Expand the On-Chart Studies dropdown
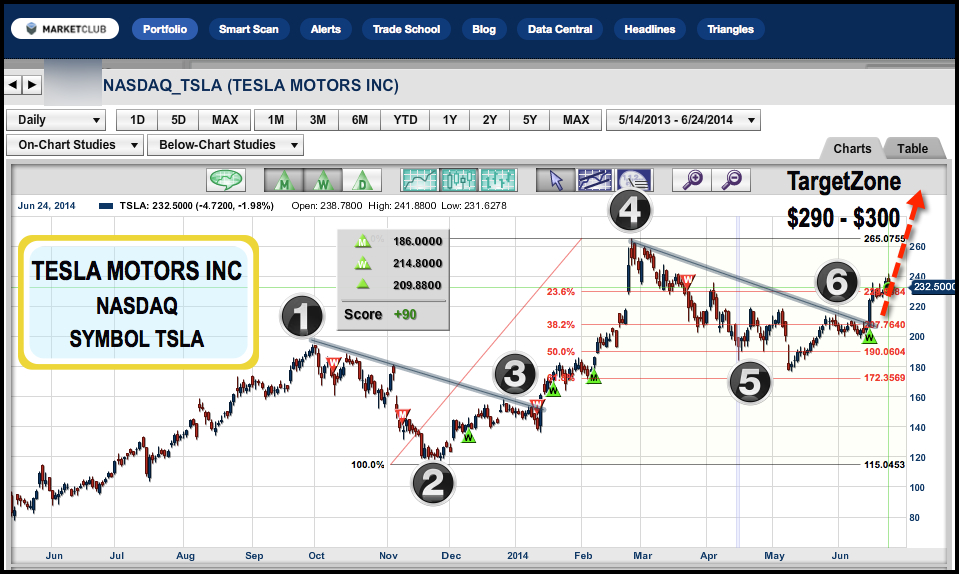Image resolution: width=959 pixels, height=574 pixels. point(75,145)
